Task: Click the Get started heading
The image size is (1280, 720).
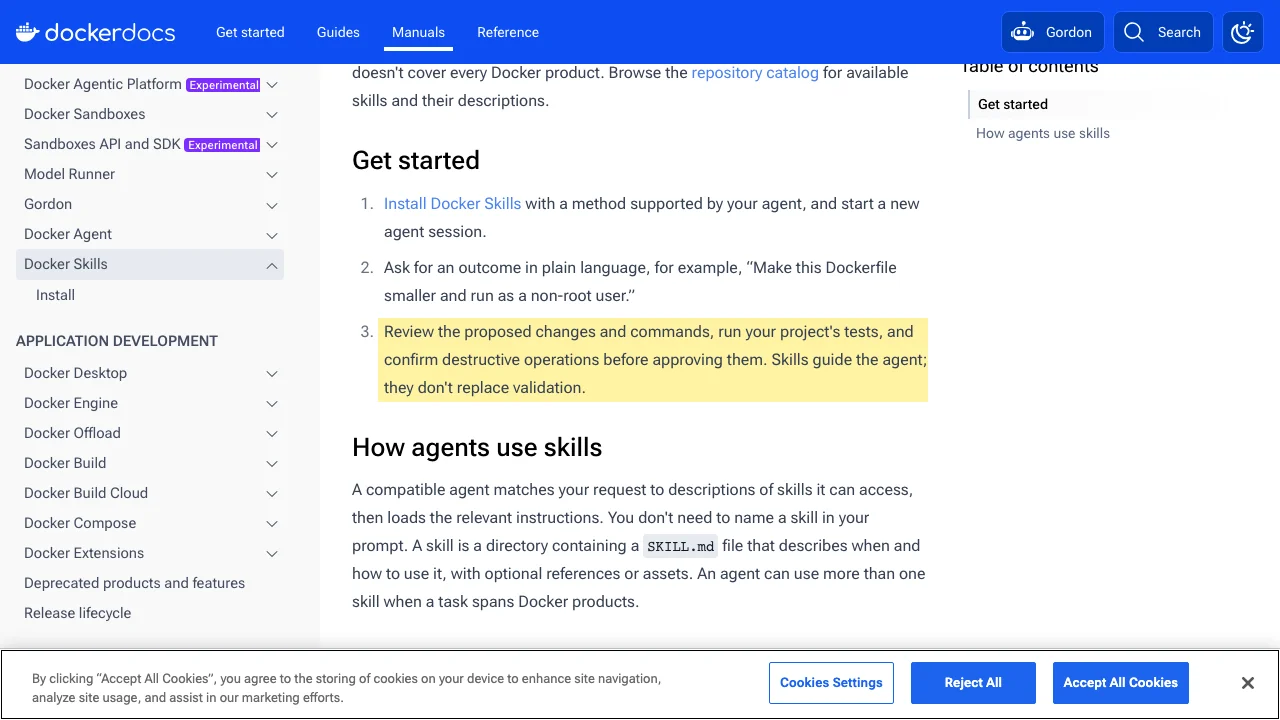Action: click(416, 161)
